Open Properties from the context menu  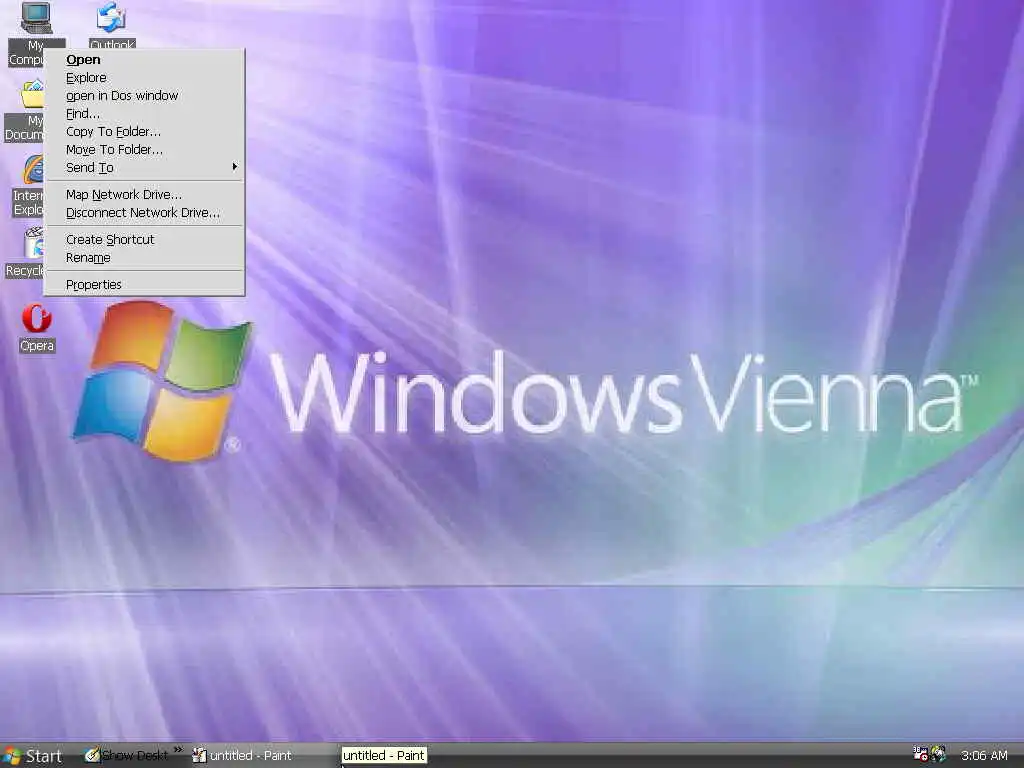(144, 285)
